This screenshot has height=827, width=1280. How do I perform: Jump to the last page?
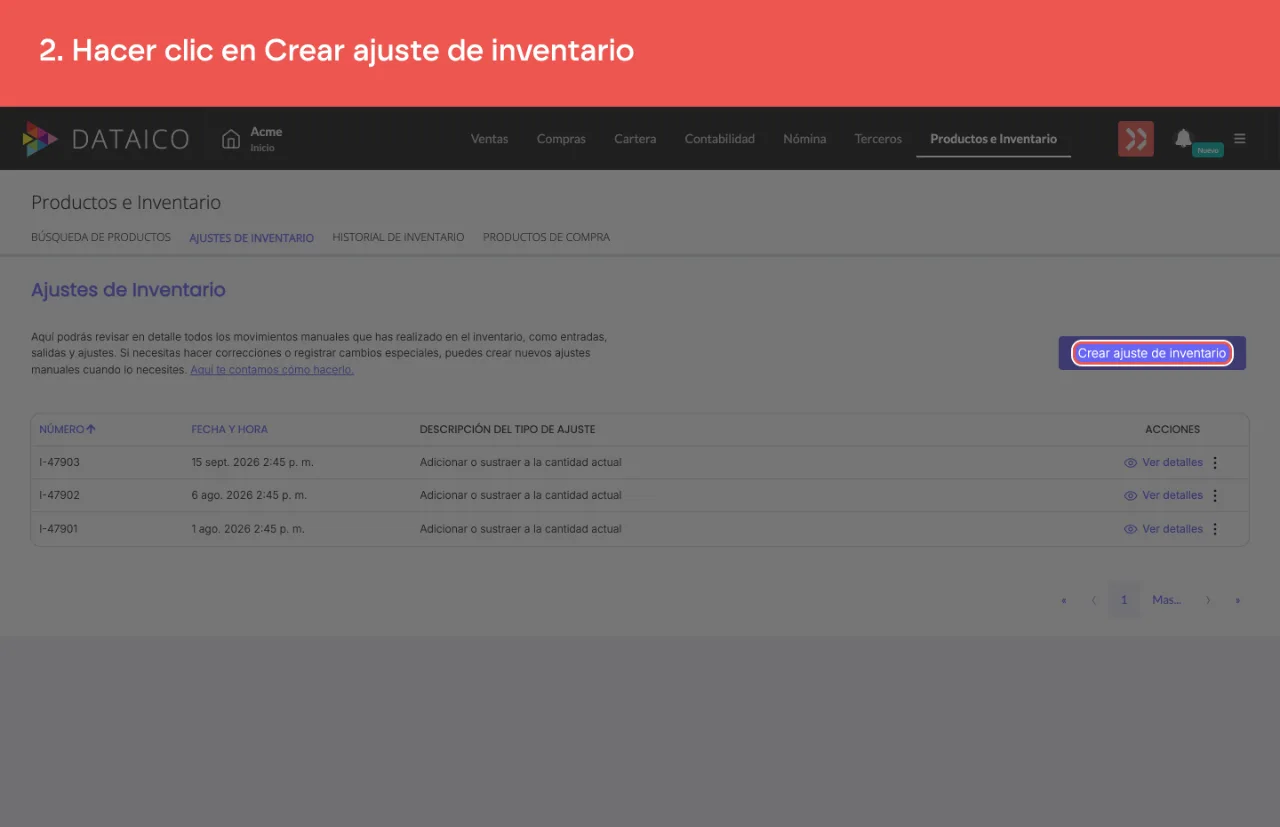click(x=1238, y=600)
